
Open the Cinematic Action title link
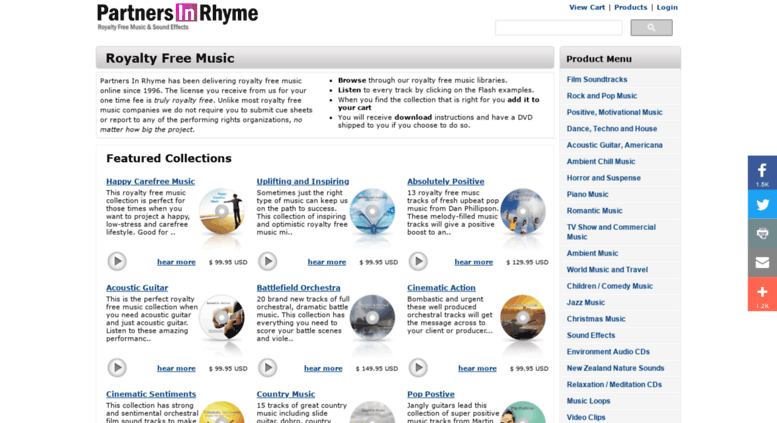tap(441, 288)
